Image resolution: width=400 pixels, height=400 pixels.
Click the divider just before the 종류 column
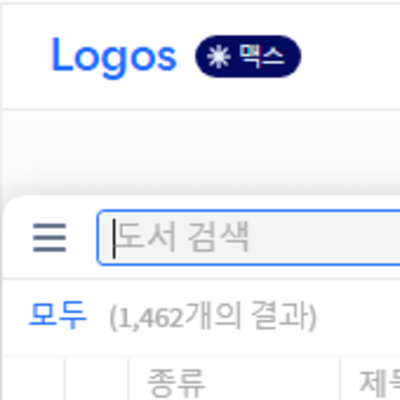pos(128,379)
